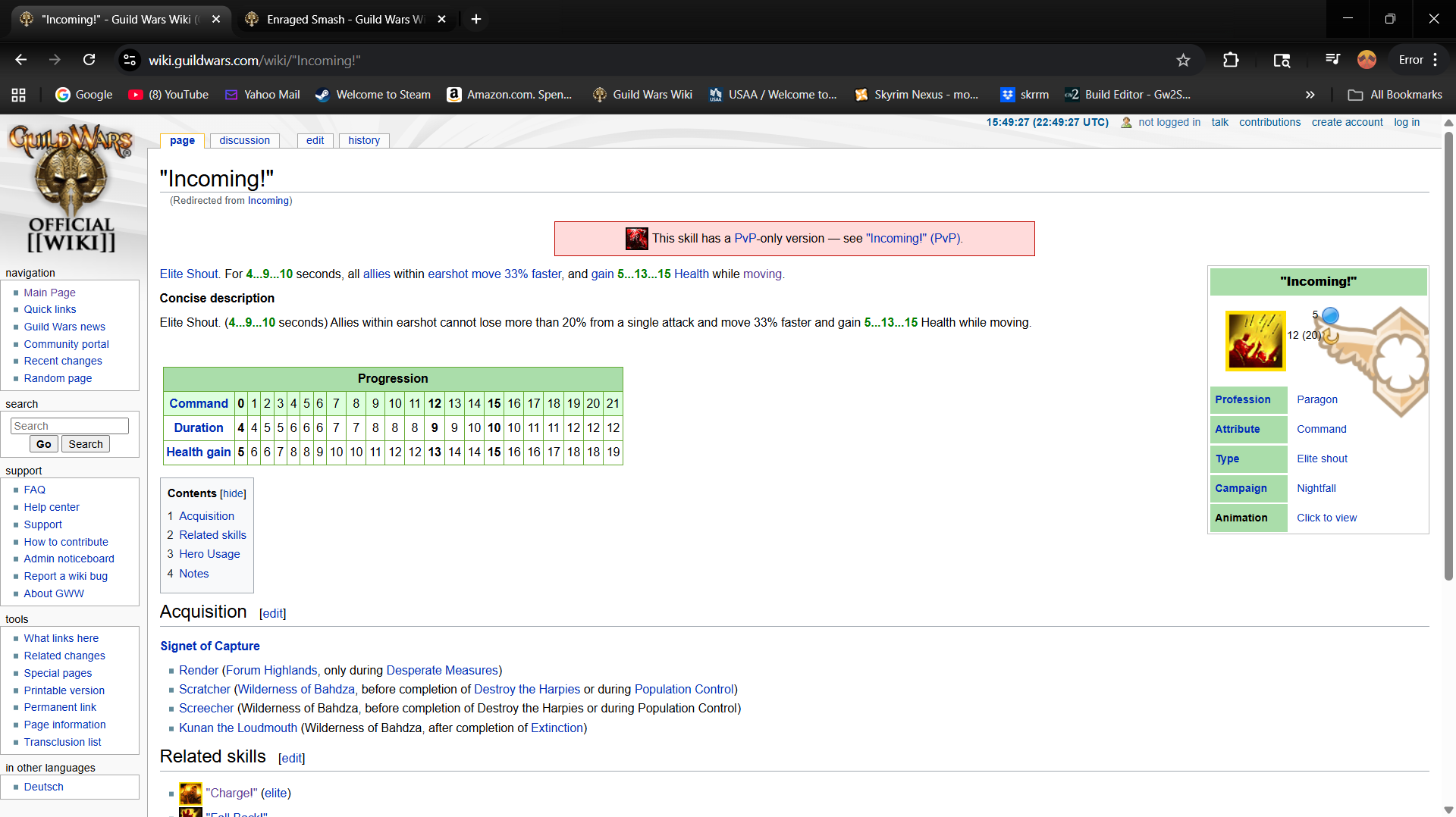Open the Google bookmark

point(84,95)
